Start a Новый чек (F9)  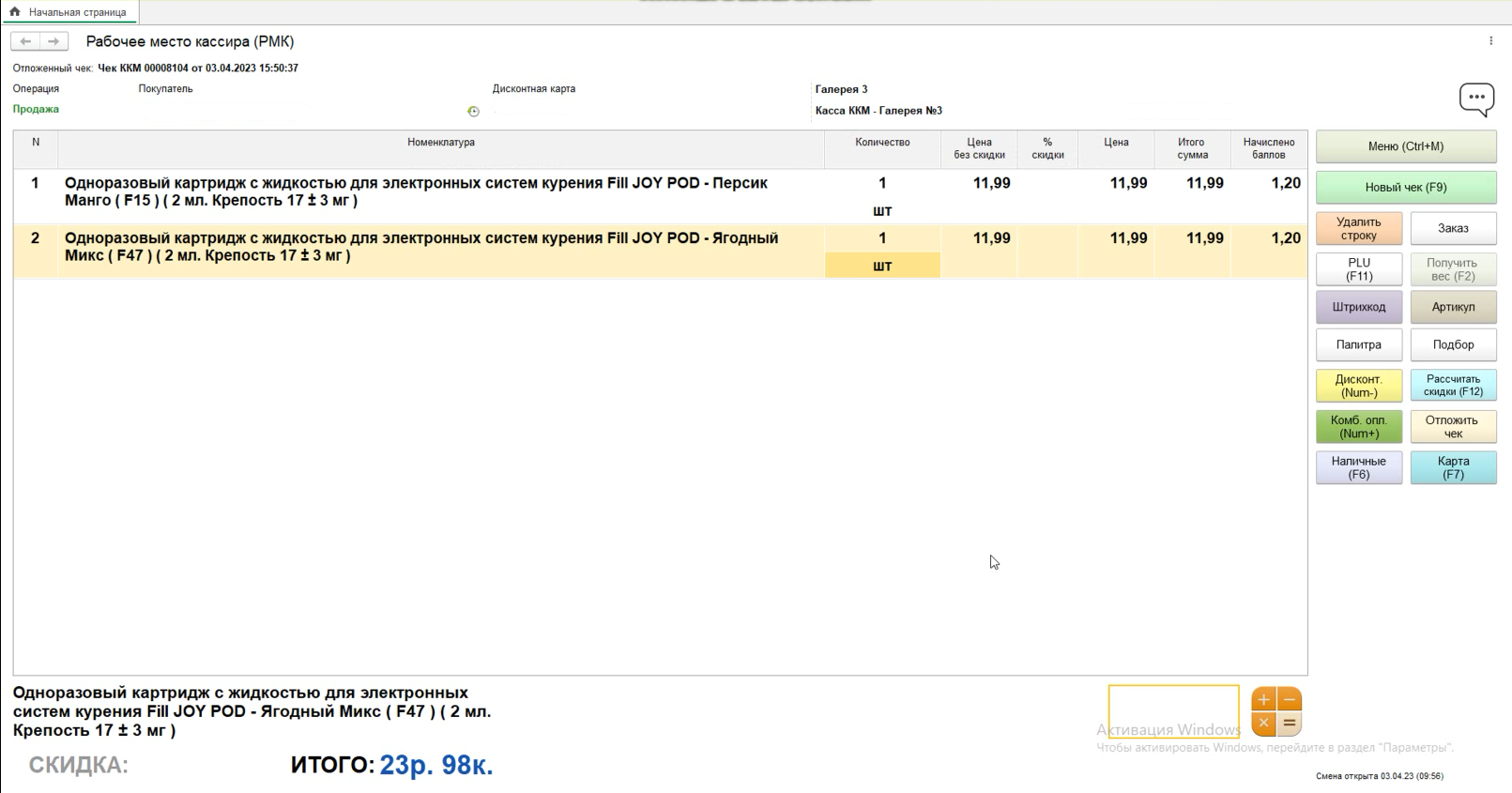[1405, 188]
